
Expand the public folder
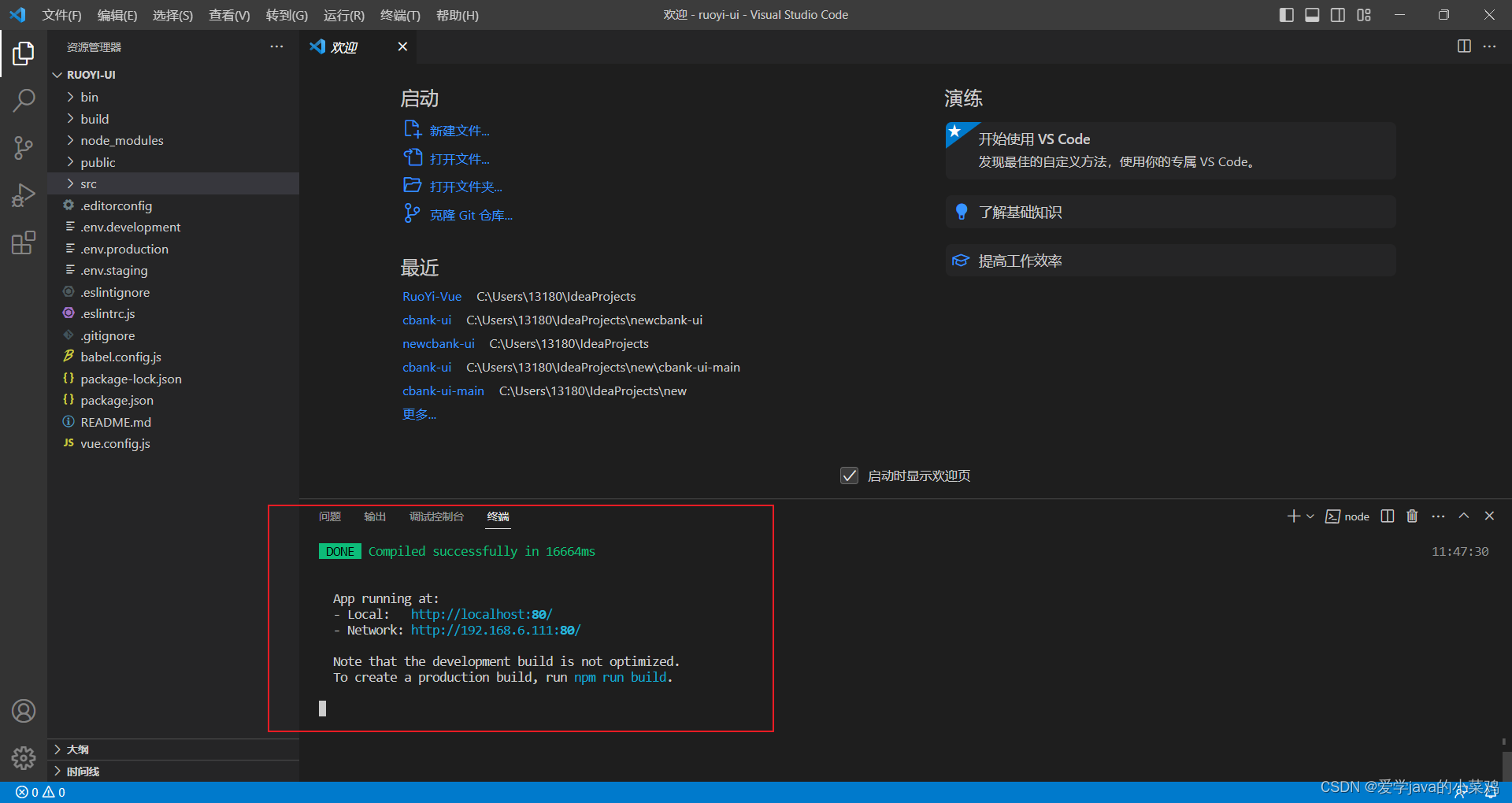(173, 162)
